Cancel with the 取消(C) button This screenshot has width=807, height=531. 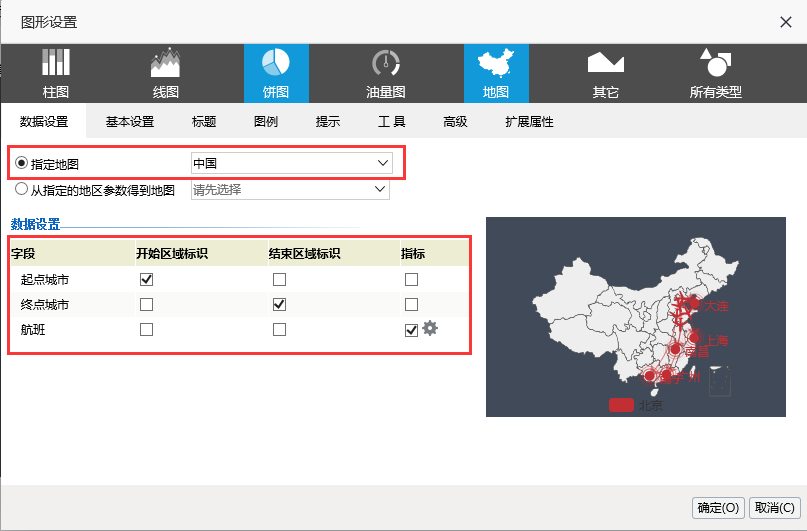tap(775, 507)
